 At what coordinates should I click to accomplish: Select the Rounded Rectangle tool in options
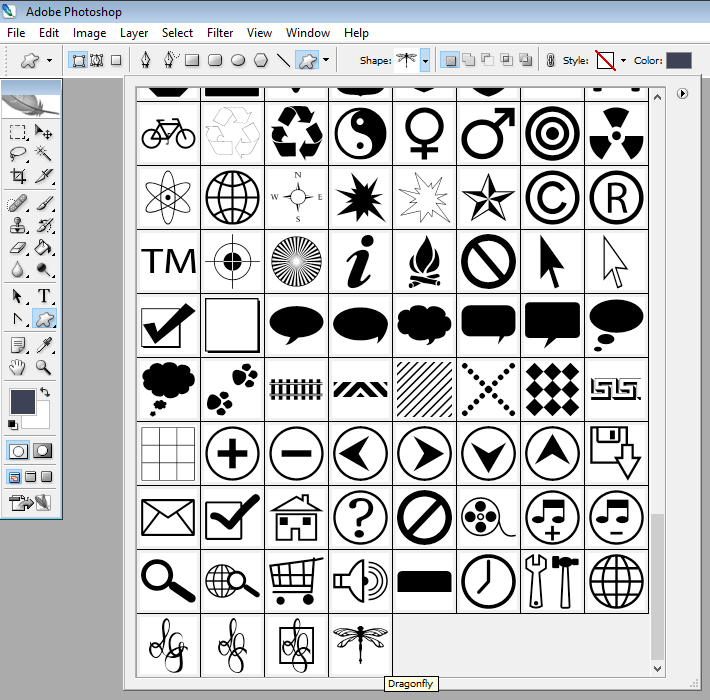click(x=215, y=60)
